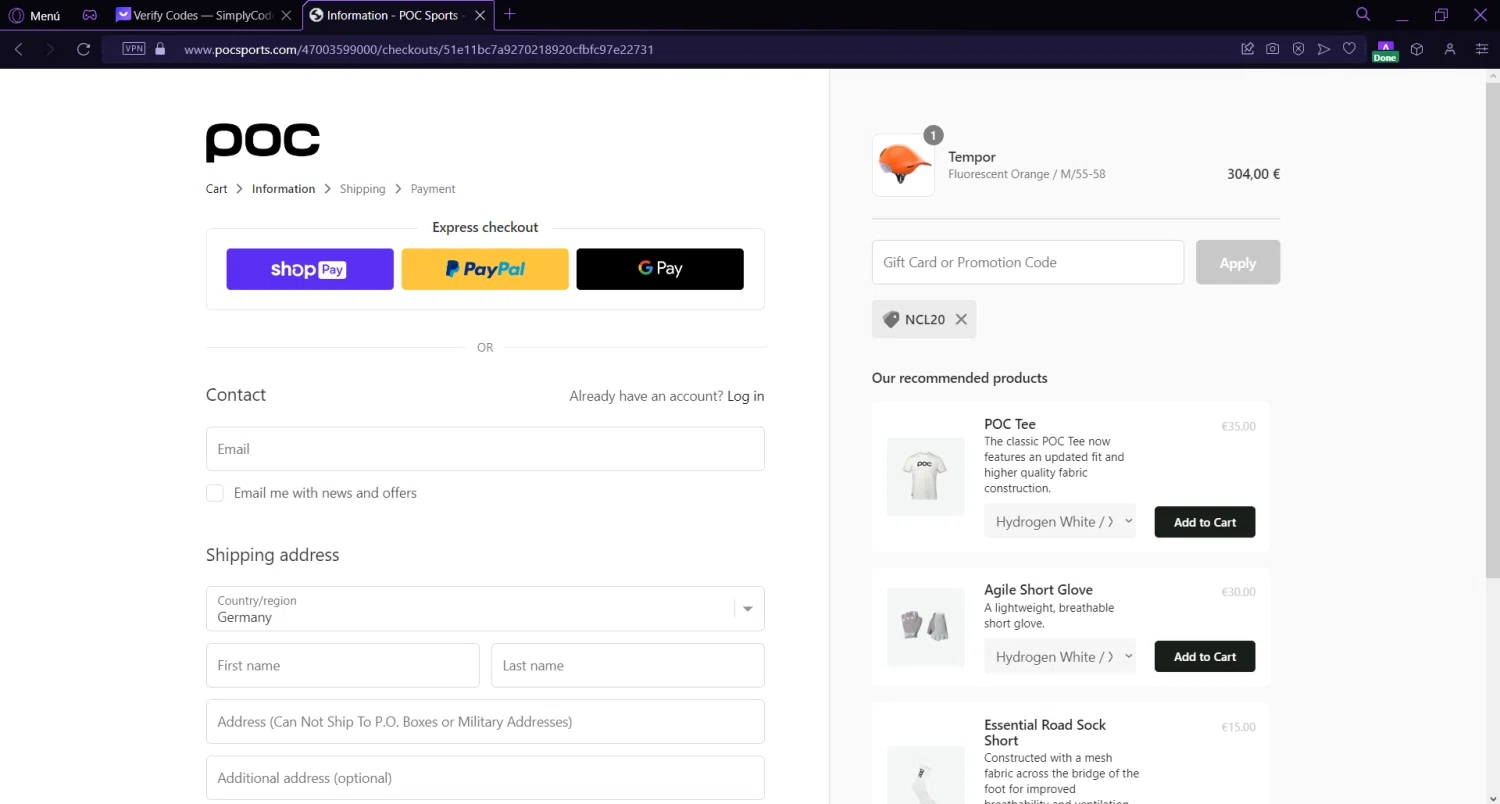The image size is (1500, 804).
Task: Click the Agile Short Glove product image
Action: click(926, 627)
